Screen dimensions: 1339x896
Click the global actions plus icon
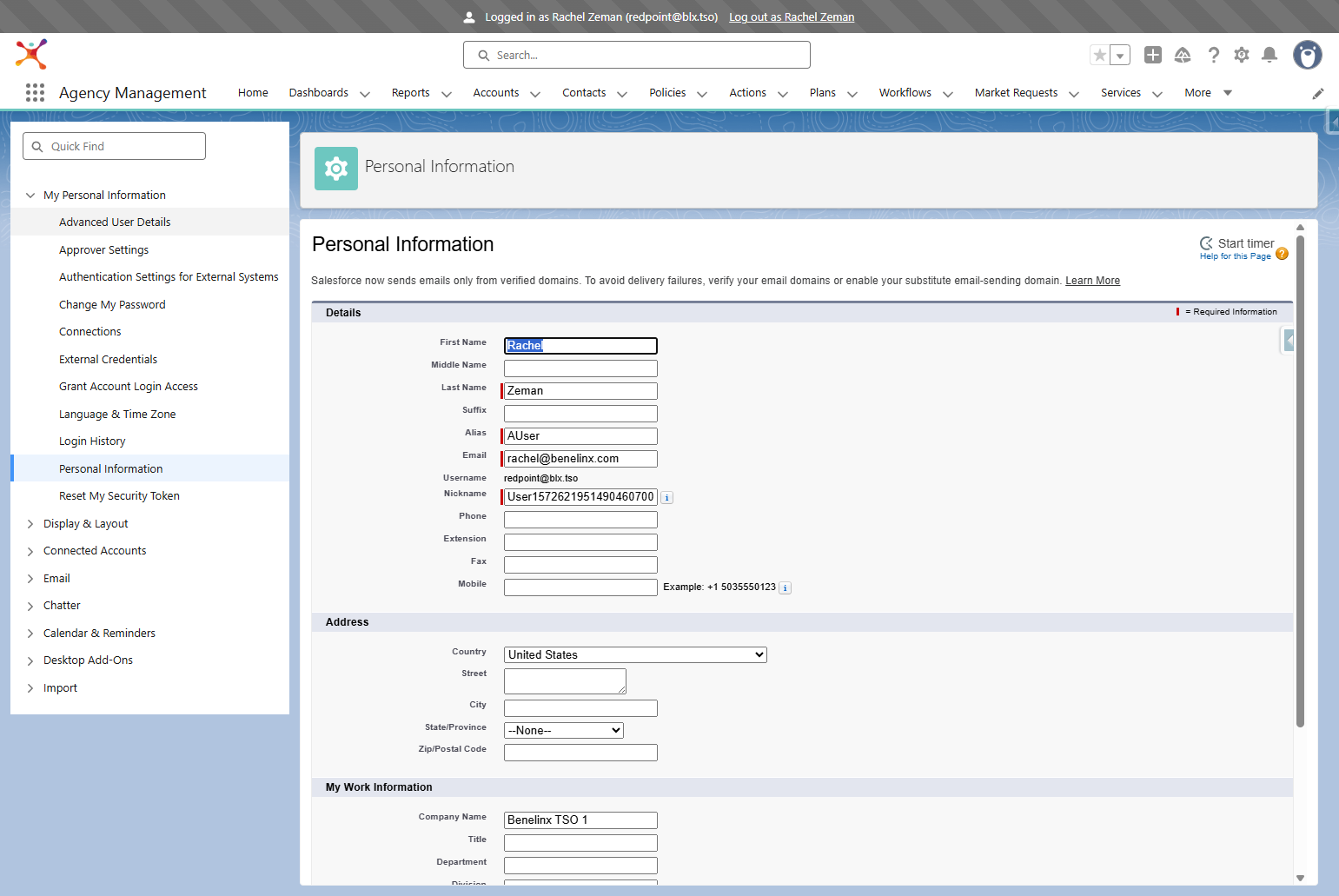(1153, 55)
